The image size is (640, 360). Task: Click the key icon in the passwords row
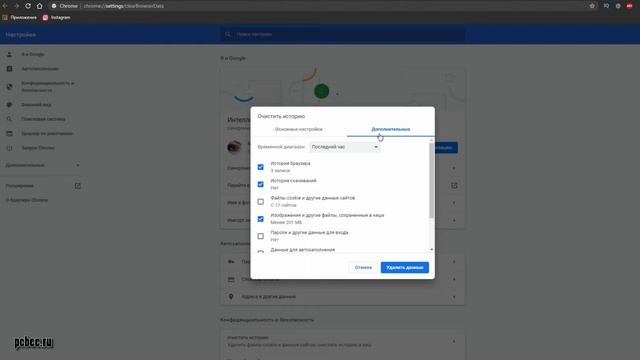231,262
